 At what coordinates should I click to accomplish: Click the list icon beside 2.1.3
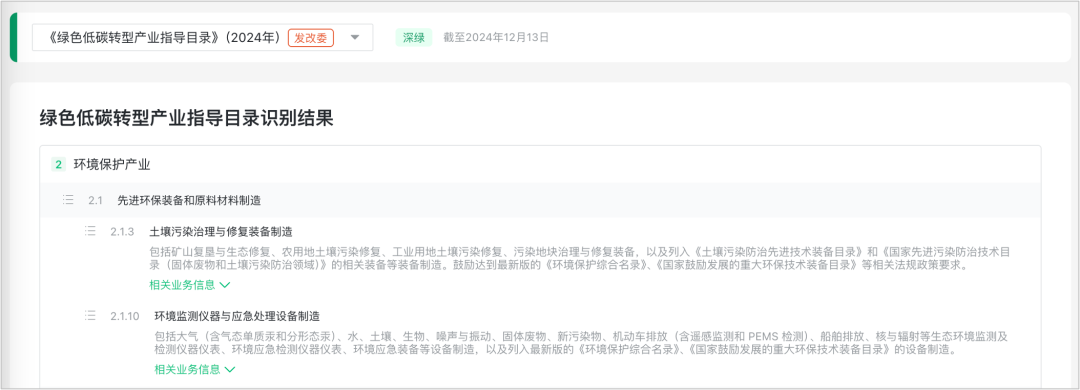tap(90, 231)
